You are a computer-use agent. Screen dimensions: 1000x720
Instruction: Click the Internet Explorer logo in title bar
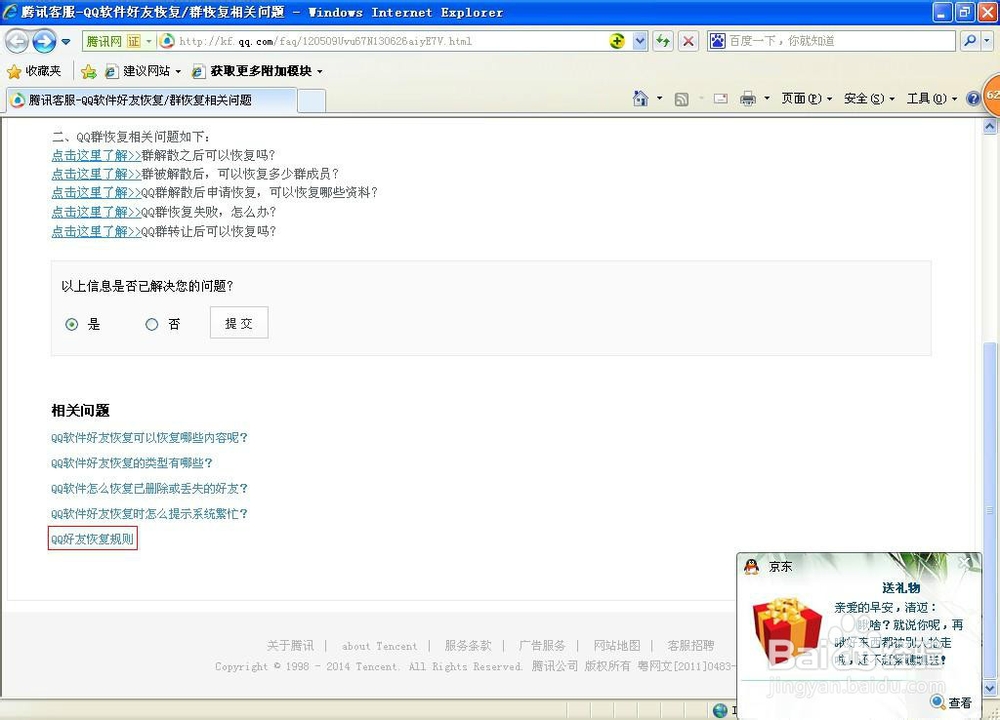point(10,11)
